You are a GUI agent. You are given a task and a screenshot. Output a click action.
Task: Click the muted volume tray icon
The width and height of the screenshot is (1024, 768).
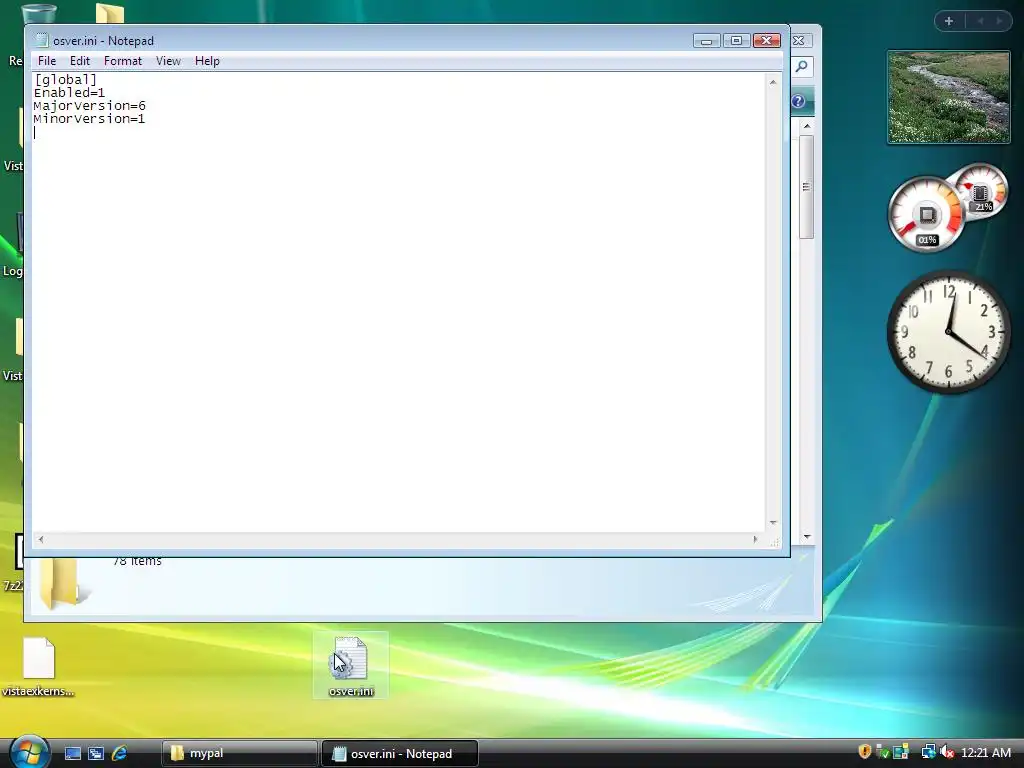coord(947,752)
